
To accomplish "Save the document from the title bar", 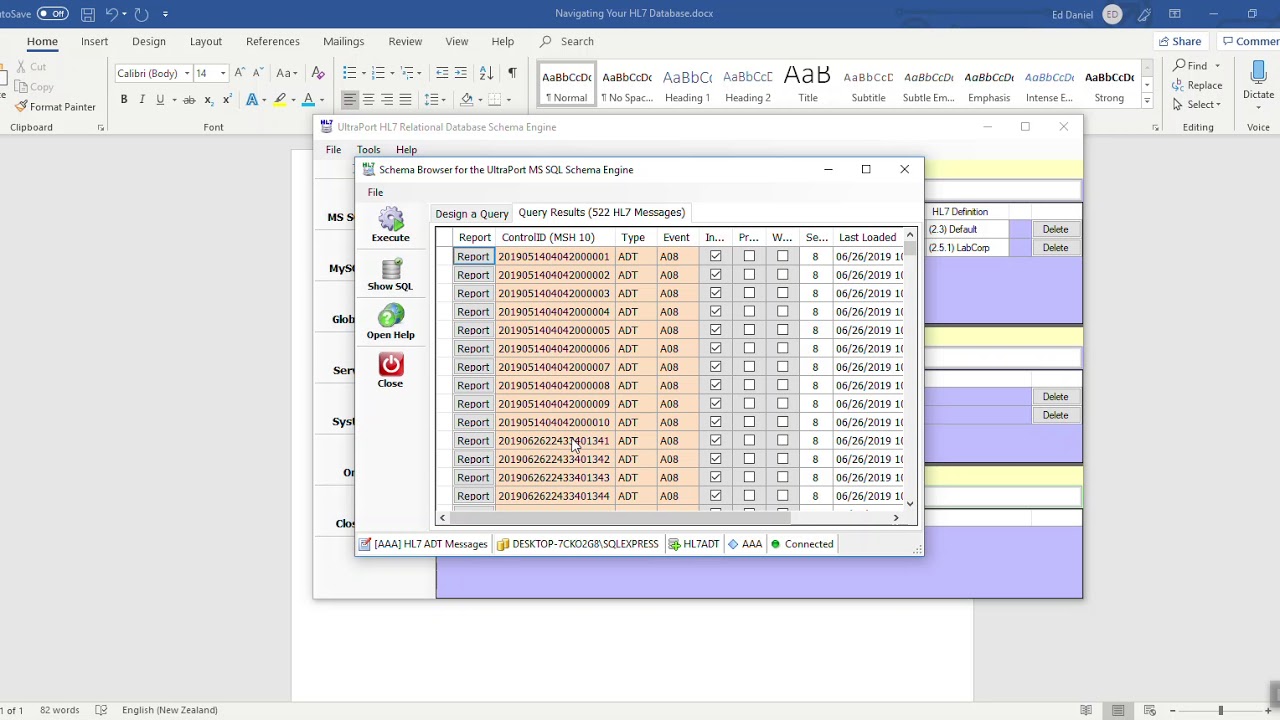I will 88,14.
